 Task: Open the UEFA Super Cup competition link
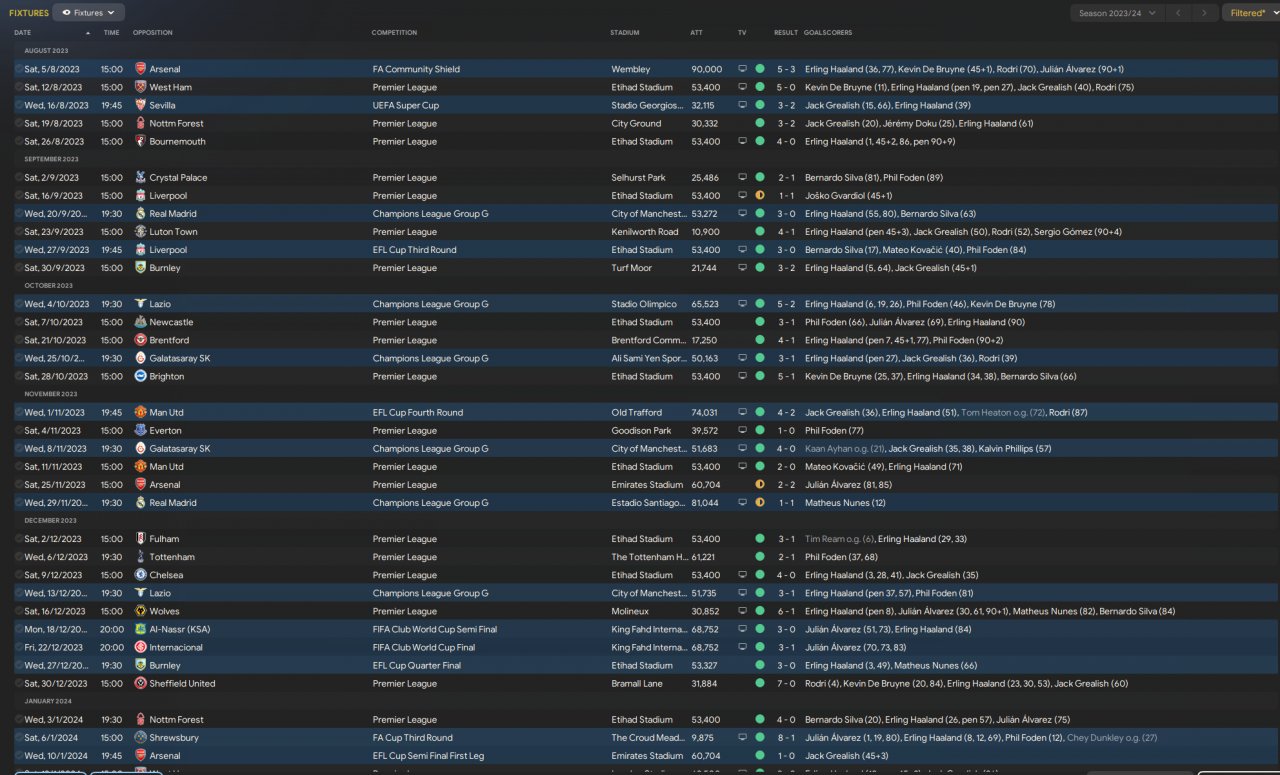pyautogui.click(x=405, y=105)
